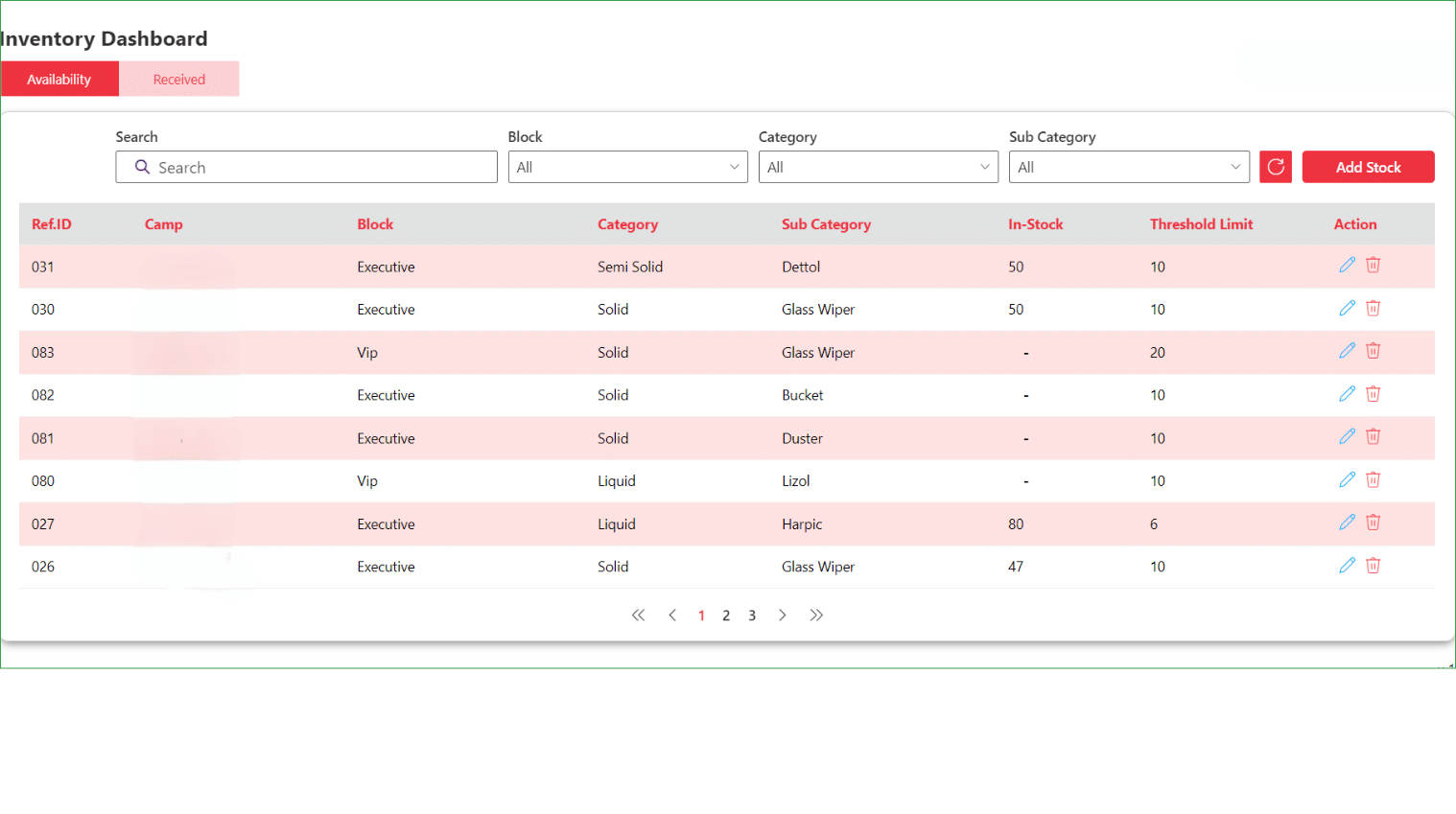The height and width of the screenshot is (814, 1456).
Task: Click the Add Stock button
Action: [1369, 166]
